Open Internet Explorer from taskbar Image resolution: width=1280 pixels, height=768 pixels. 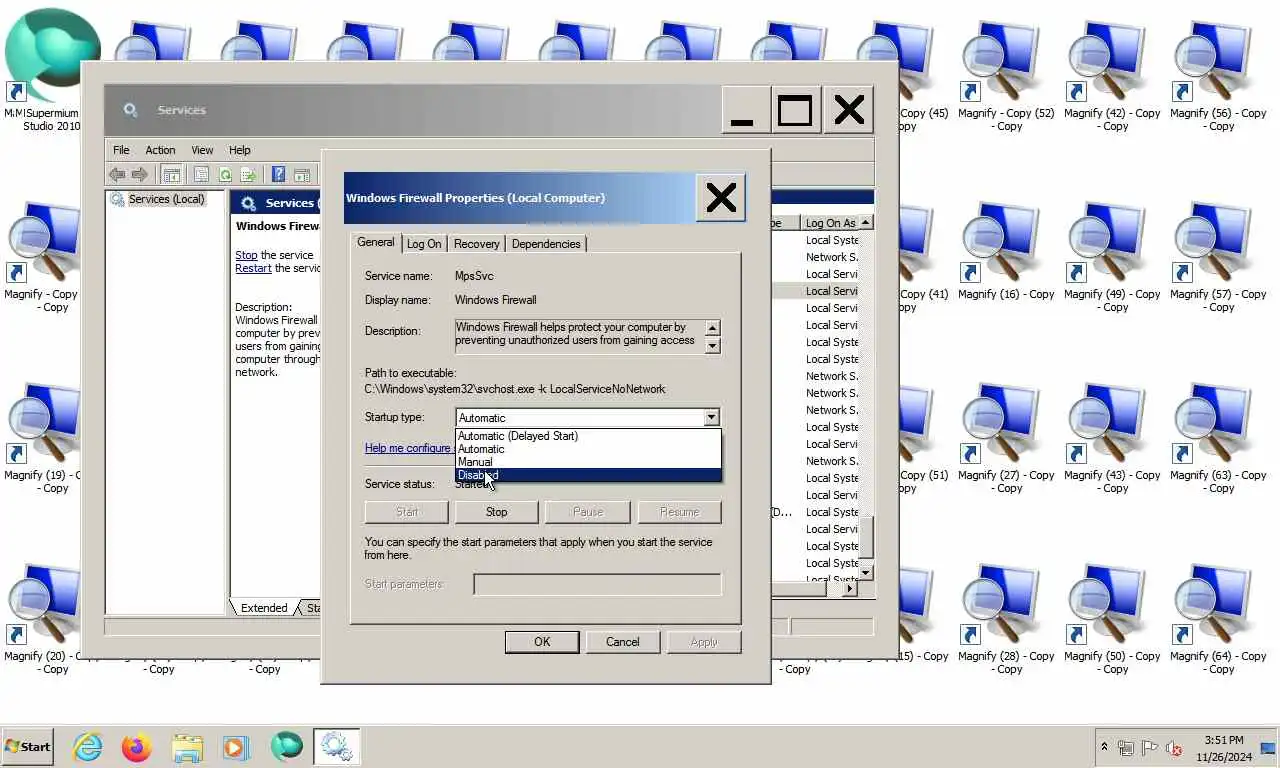click(88, 747)
